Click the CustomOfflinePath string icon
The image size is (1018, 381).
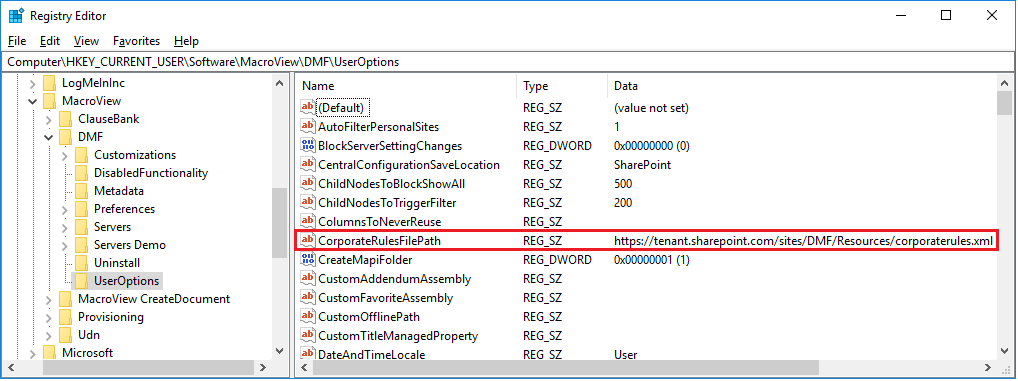[x=307, y=317]
